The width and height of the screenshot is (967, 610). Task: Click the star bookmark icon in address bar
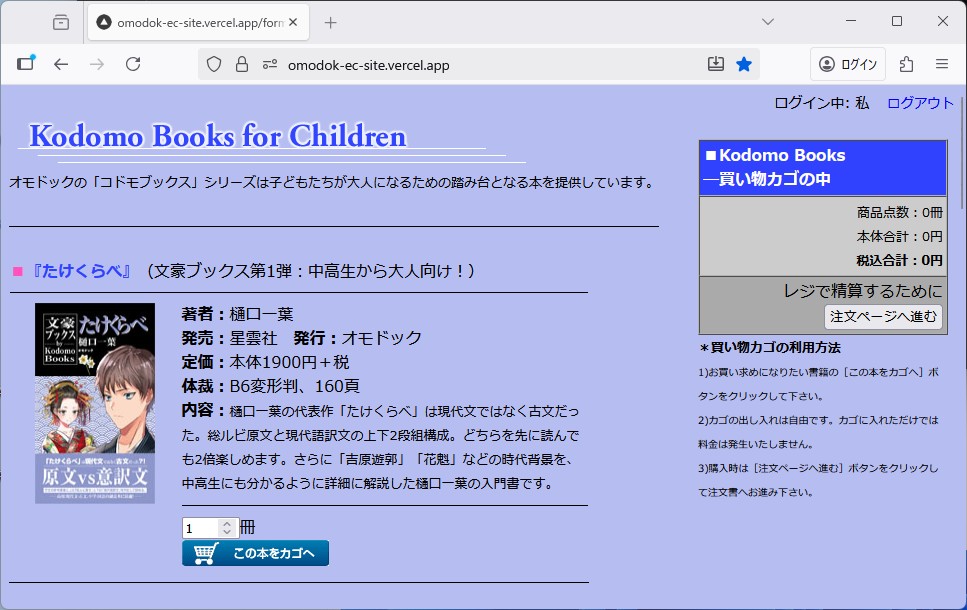coord(744,64)
